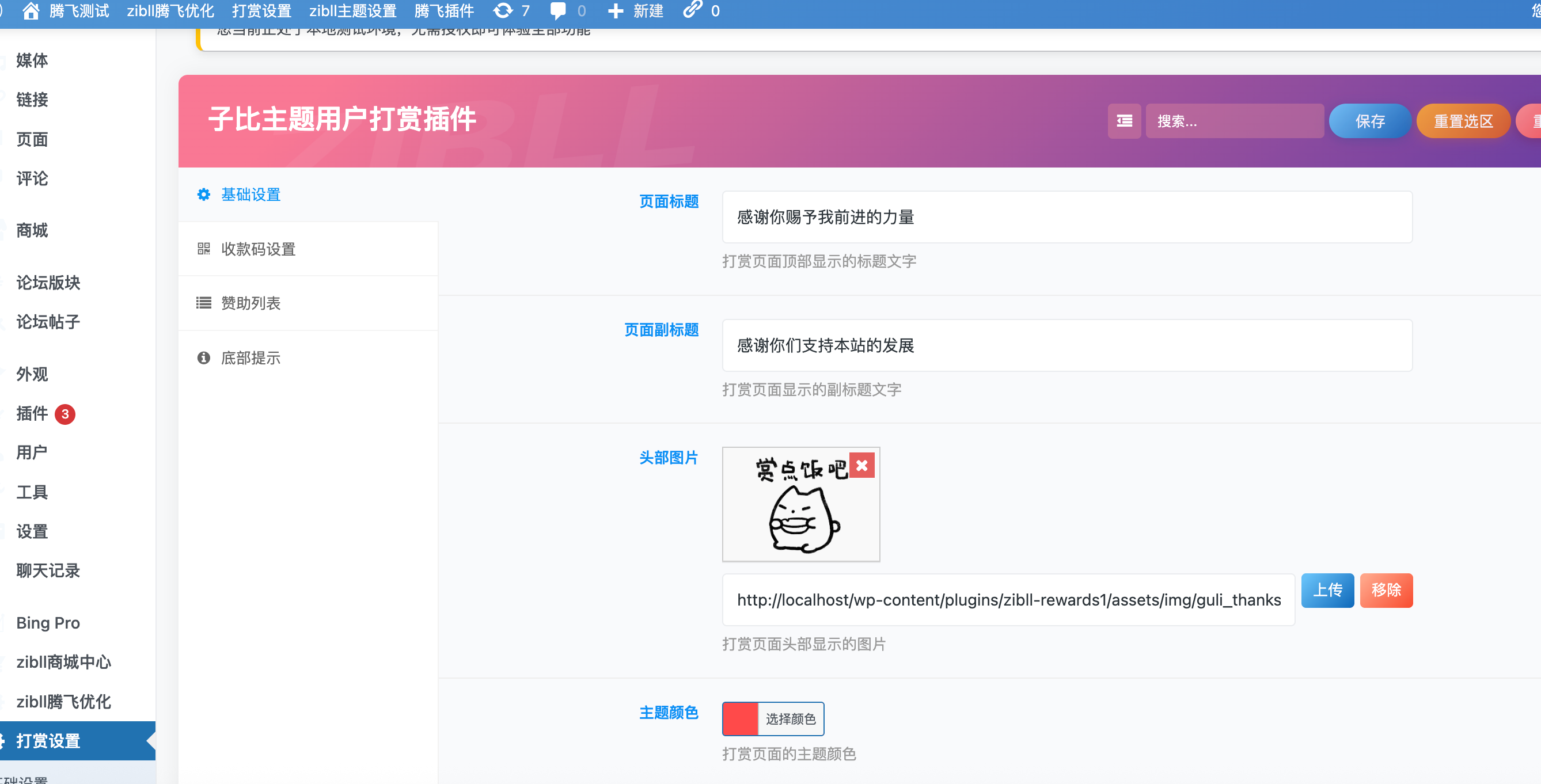Switch to the 收款码设置 tab
Image resolution: width=1541 pixels, height=784 pixels.
[x=257, y=249]
